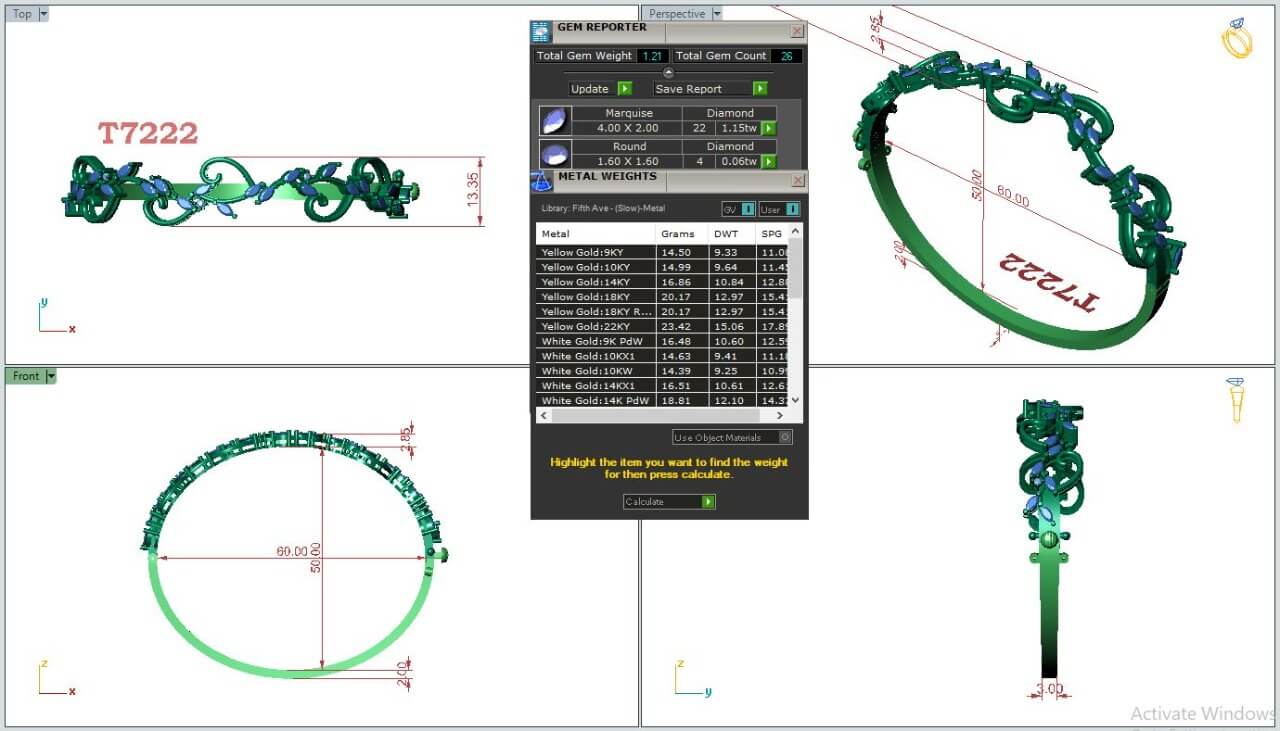The width and height of the screenshot is (1280, 731).
Task: Select the Front viewport tab label
Action: pyautogui.click(x=26, y=376)
